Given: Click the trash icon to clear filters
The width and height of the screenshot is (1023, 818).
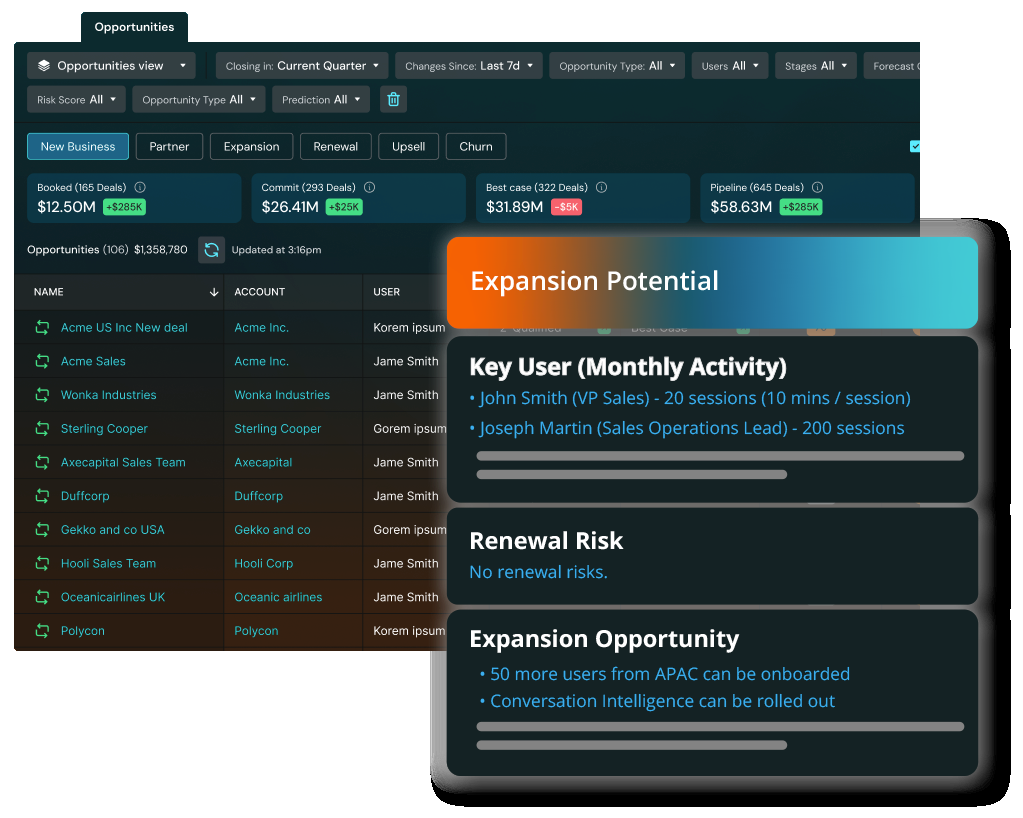Looking at the screenshot, I should click(393, 100).
